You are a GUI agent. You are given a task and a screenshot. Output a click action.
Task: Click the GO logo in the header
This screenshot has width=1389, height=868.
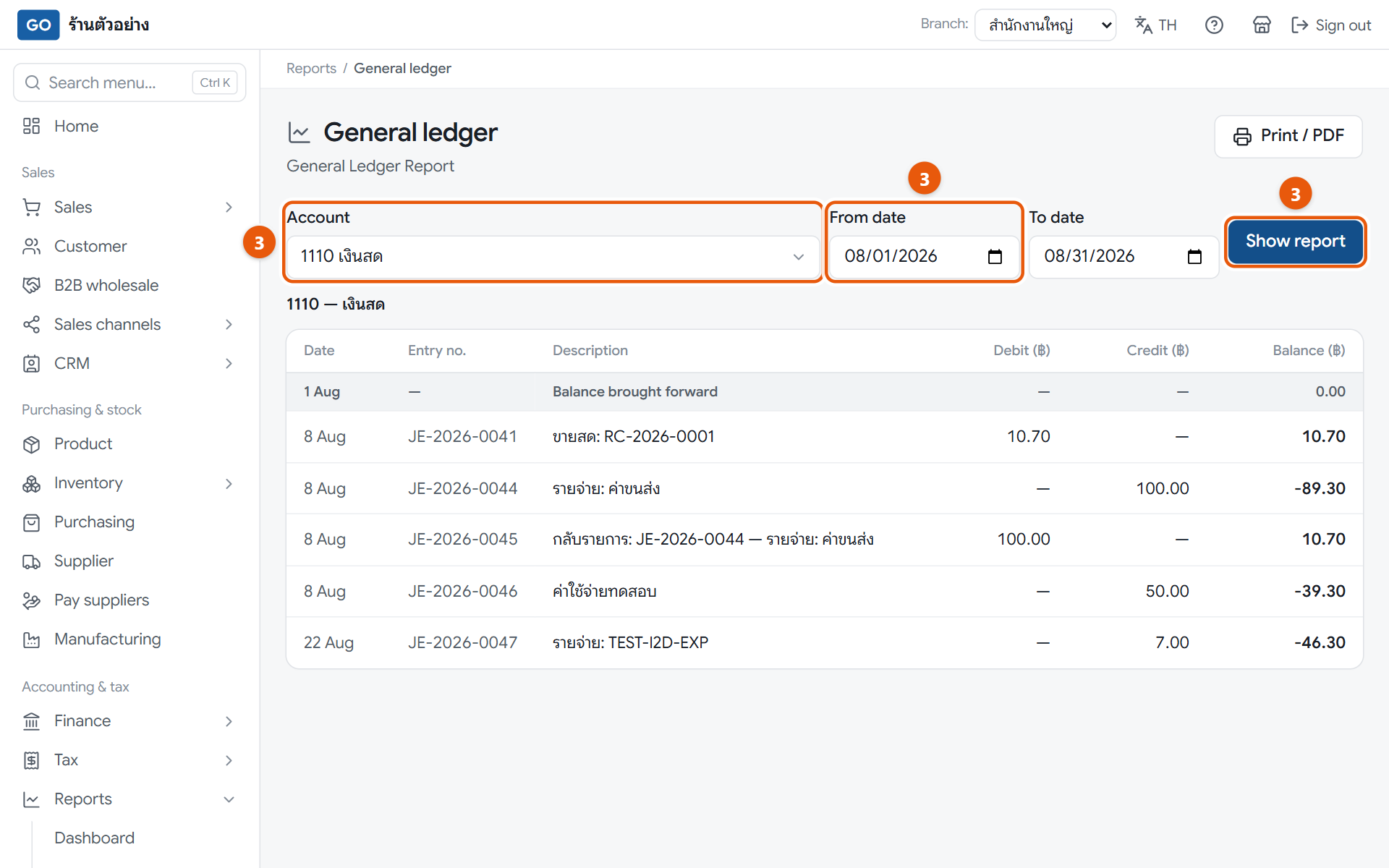pyautogui.click(x=38, y=25)
